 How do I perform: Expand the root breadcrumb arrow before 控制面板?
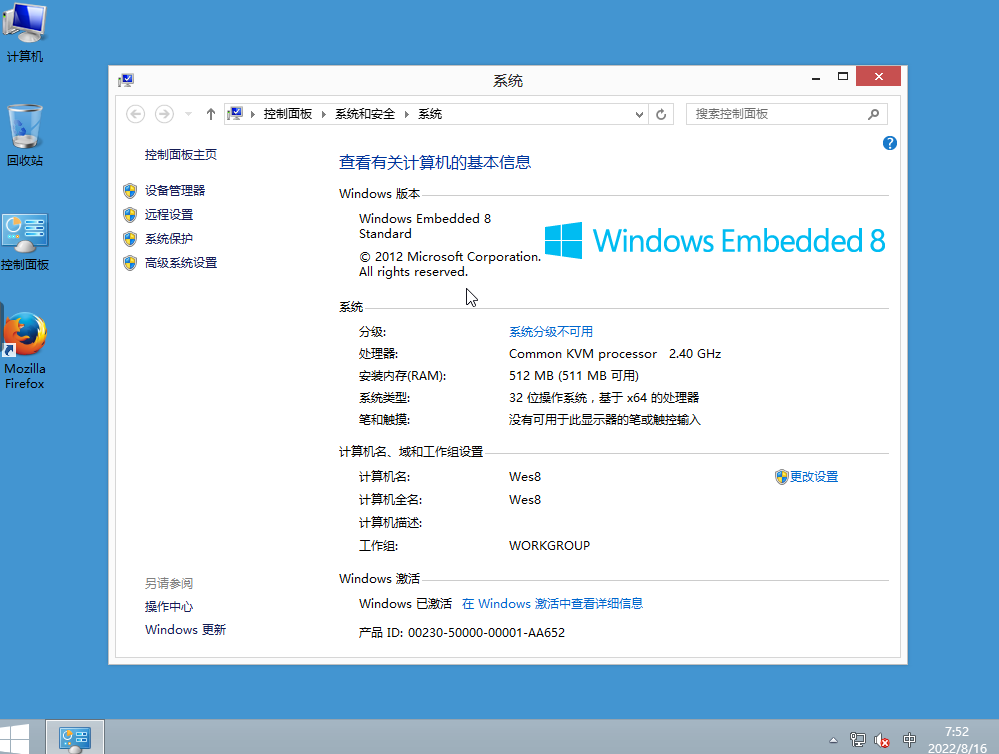tap(253, 114)
